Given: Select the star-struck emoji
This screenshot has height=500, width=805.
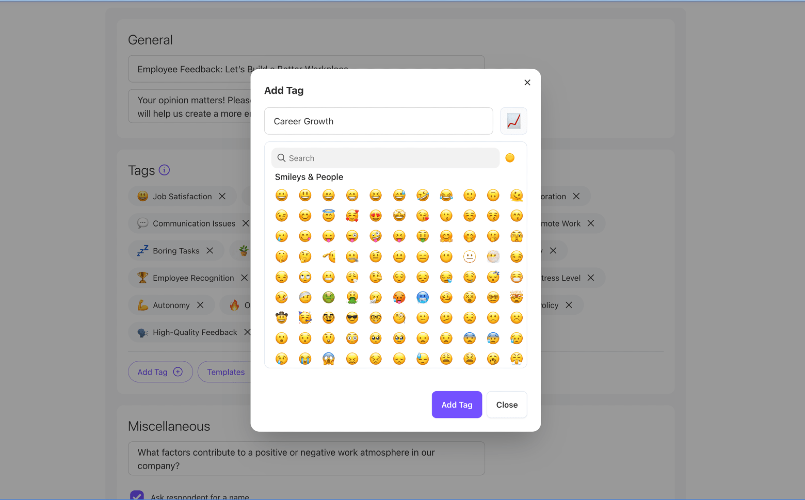Looking at the screenshot, I should (399, 216).
